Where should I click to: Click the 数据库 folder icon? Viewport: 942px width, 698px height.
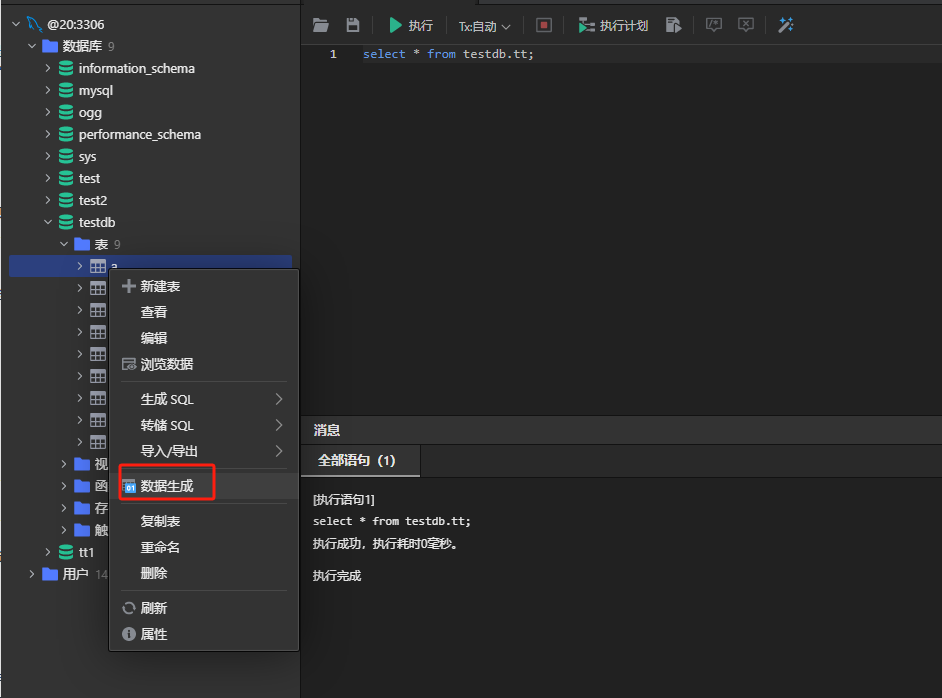pos(50,46)
